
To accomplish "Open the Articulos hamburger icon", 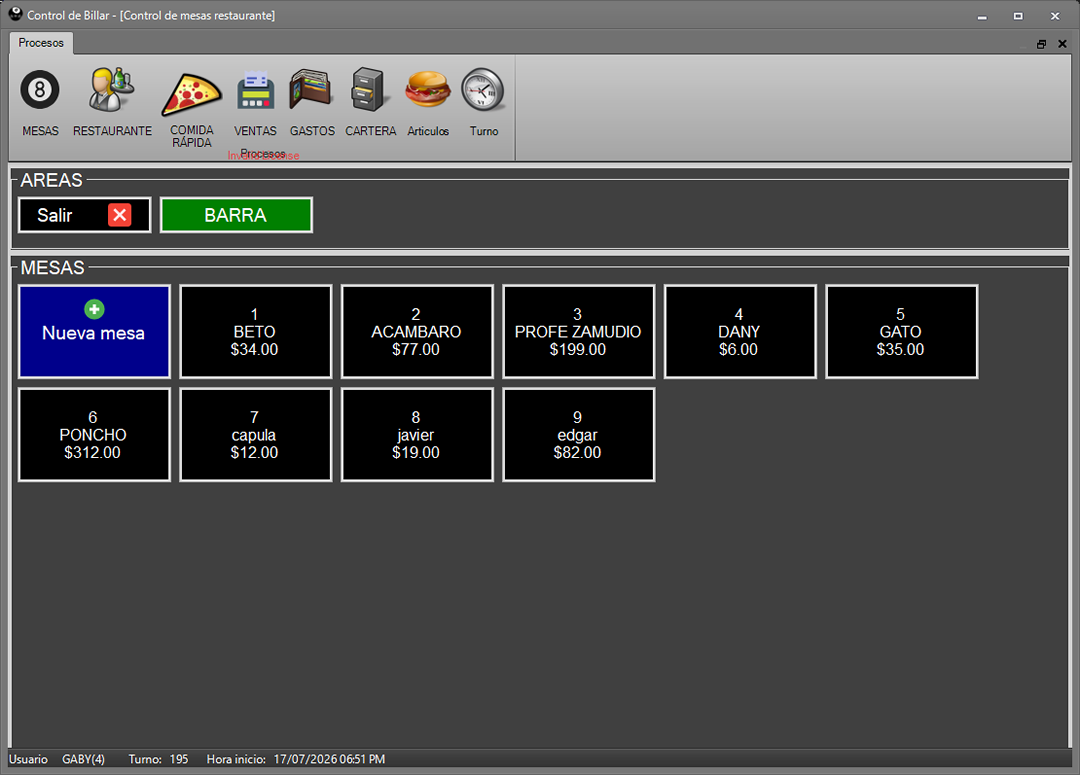I will [427, 90].
